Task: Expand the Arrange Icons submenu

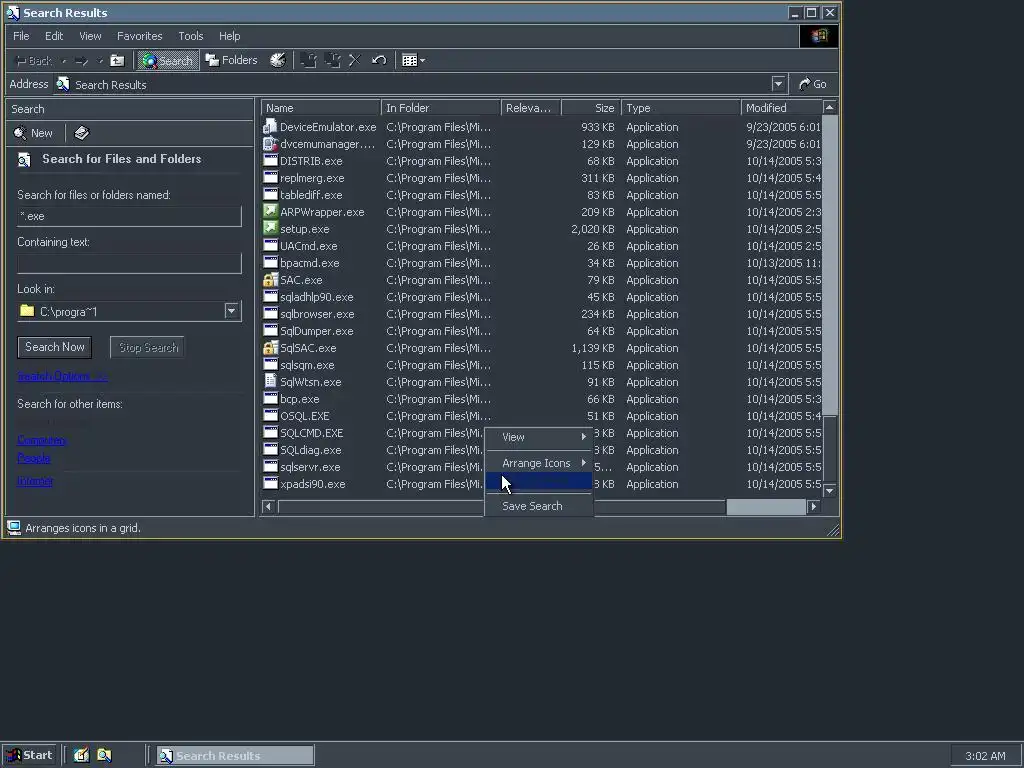Action: (539, 463)
